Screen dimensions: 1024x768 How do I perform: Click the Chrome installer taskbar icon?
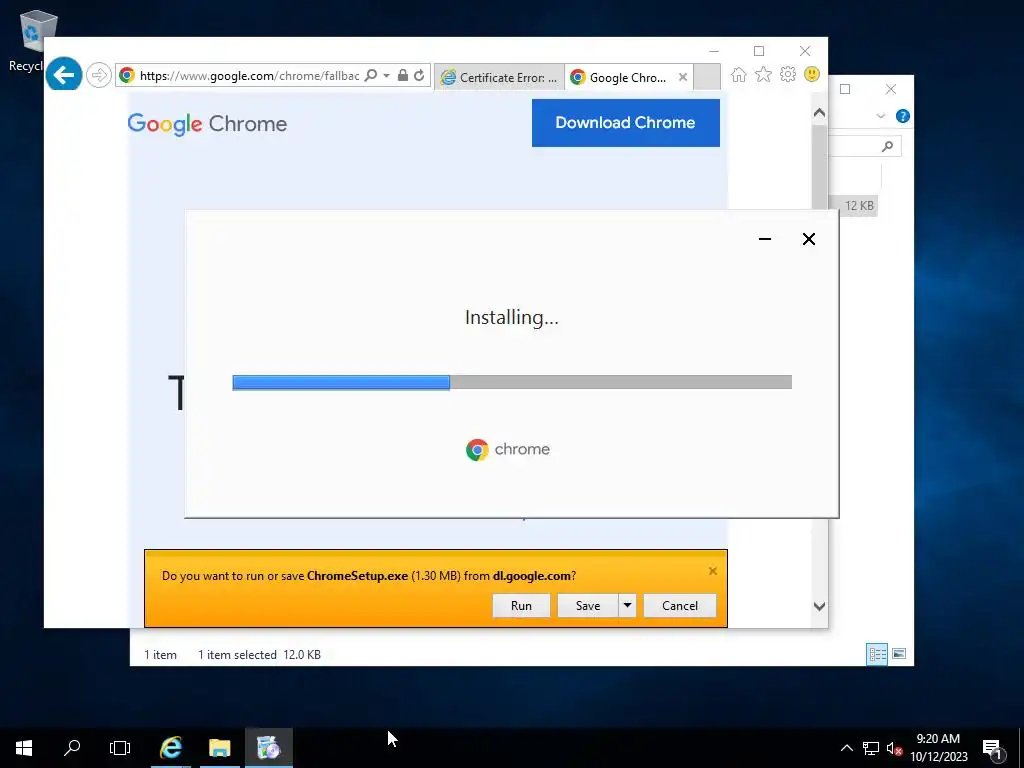[x=268, y=748]
